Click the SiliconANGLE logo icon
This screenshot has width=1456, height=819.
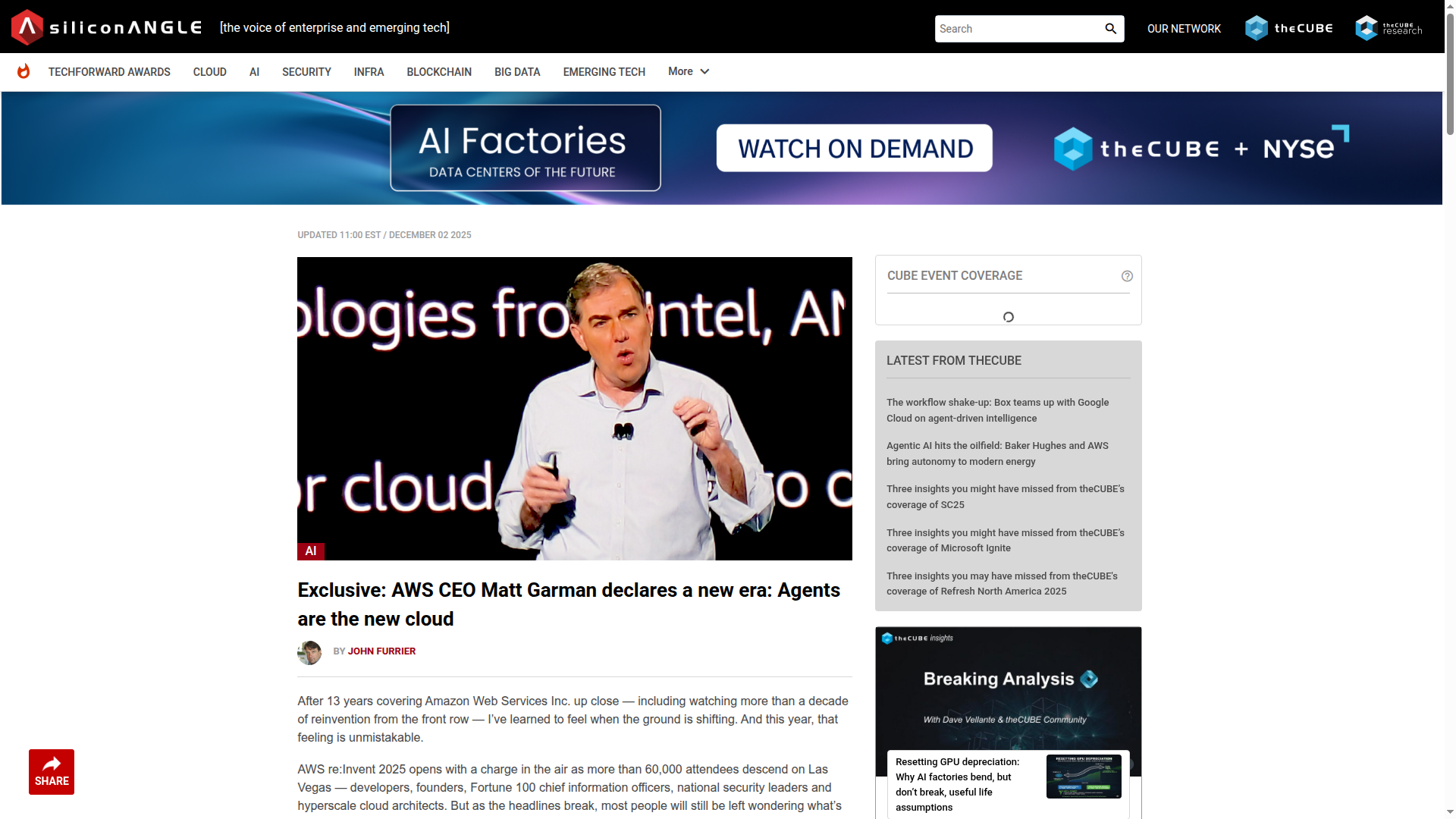point(27,27)
